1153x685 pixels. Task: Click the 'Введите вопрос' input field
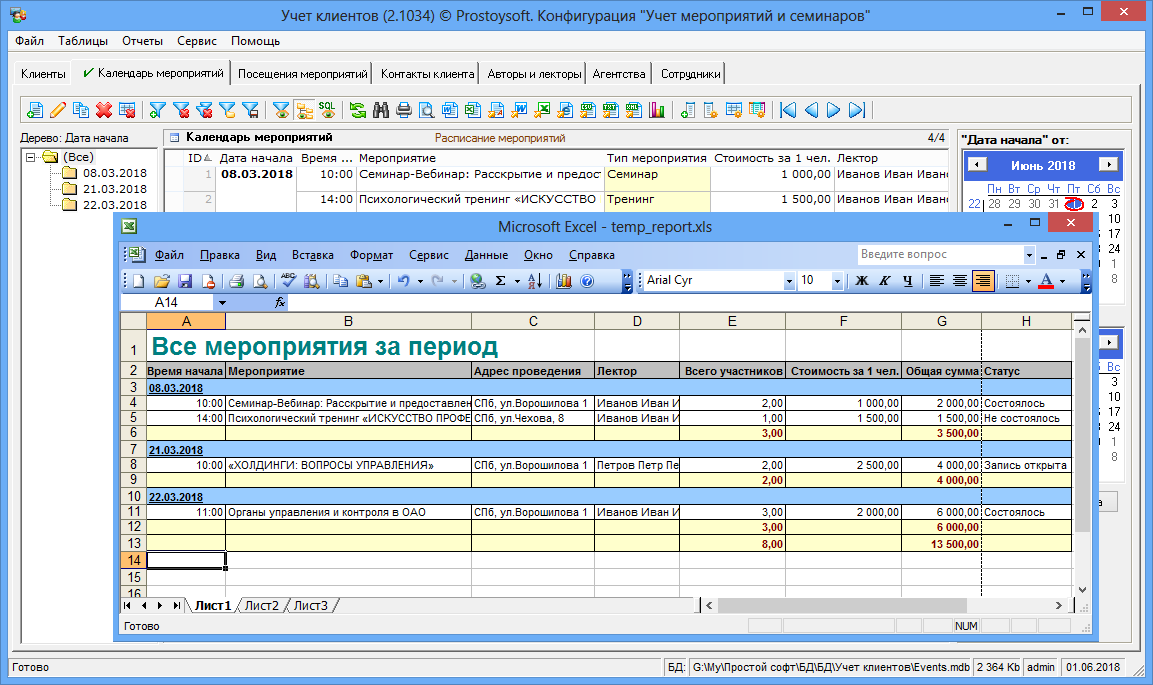click(940, 255)
